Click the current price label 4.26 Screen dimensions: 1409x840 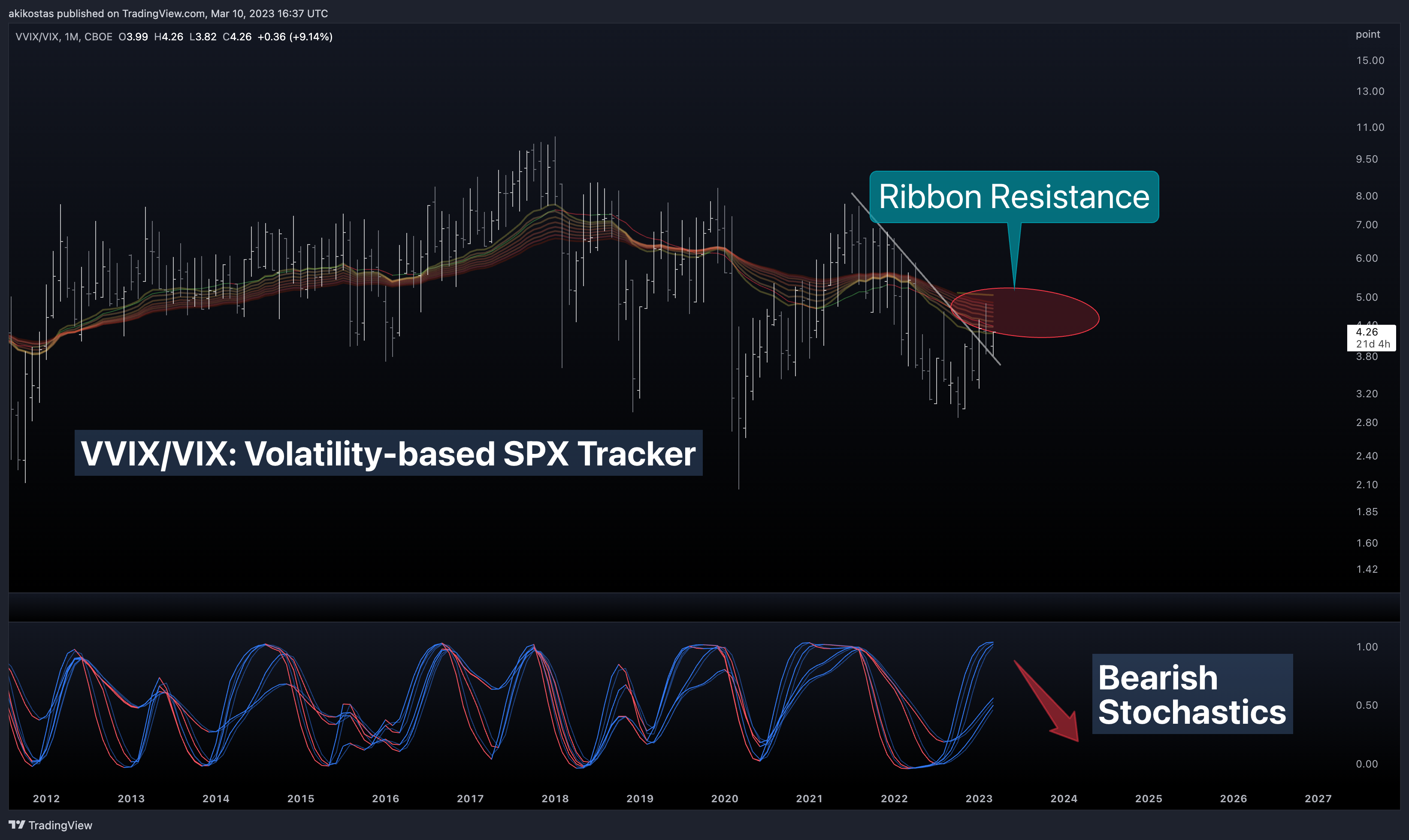[1367, 332]
